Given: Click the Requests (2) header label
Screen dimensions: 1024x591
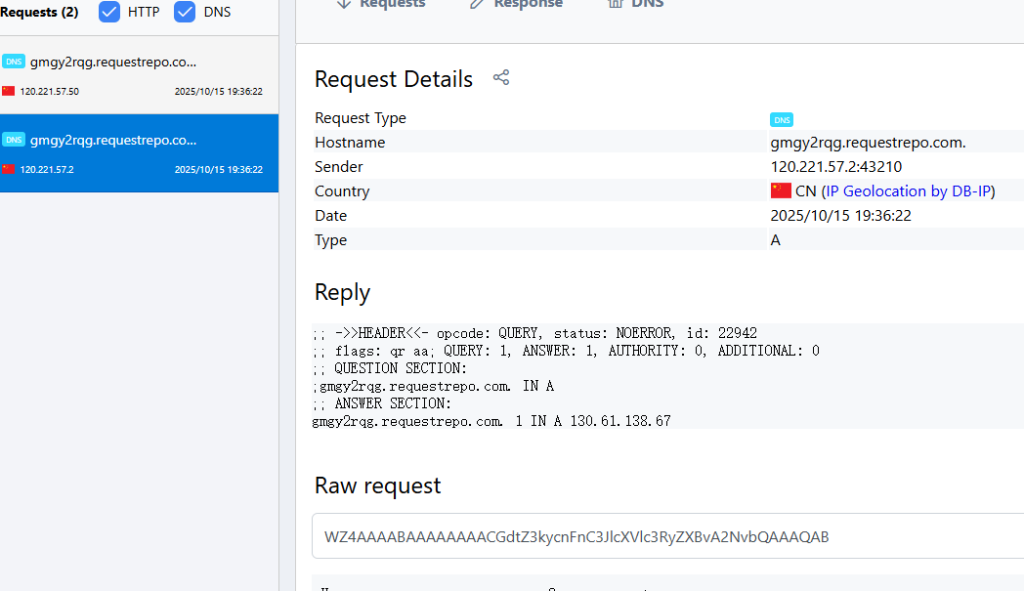Looking at the screenshot, I should click(39, 13).
